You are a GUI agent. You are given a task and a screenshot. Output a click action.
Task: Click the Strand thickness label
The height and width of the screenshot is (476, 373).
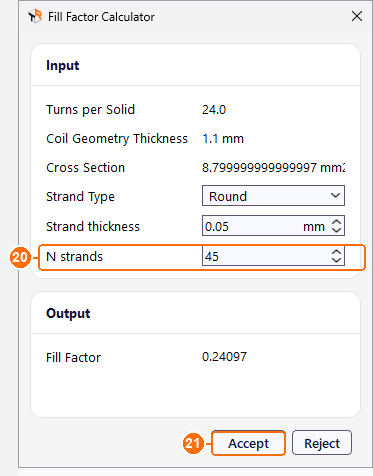click(x=93, y=227)
